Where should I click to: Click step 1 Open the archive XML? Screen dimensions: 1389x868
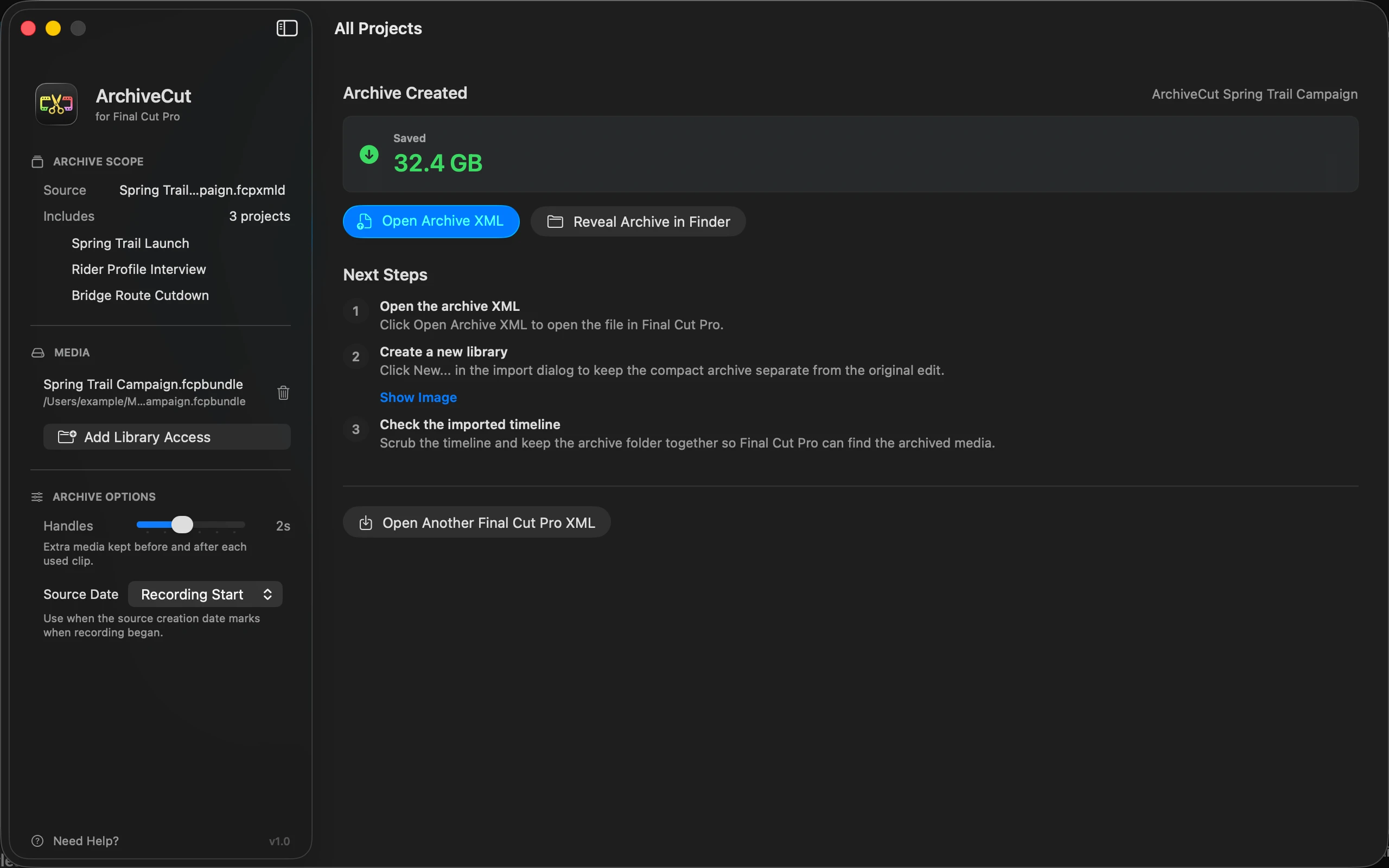pos(449,306)
